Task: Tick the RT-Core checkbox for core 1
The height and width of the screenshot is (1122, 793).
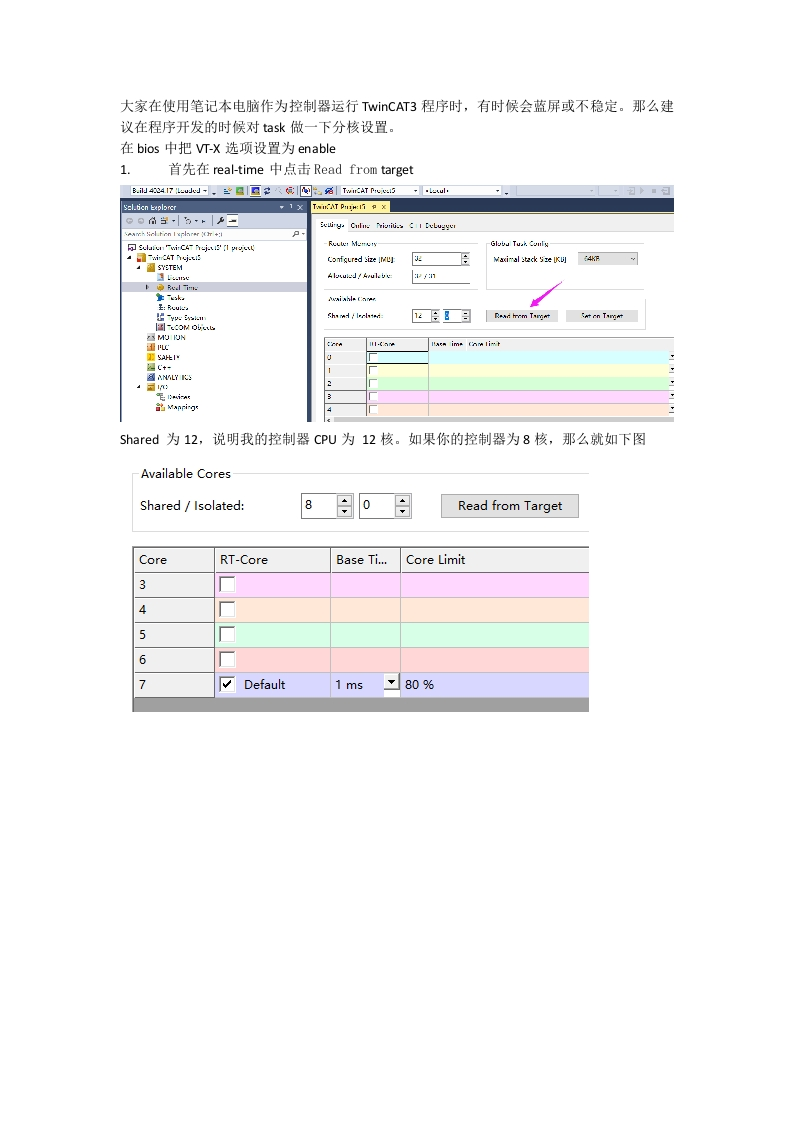Action: 373,370
